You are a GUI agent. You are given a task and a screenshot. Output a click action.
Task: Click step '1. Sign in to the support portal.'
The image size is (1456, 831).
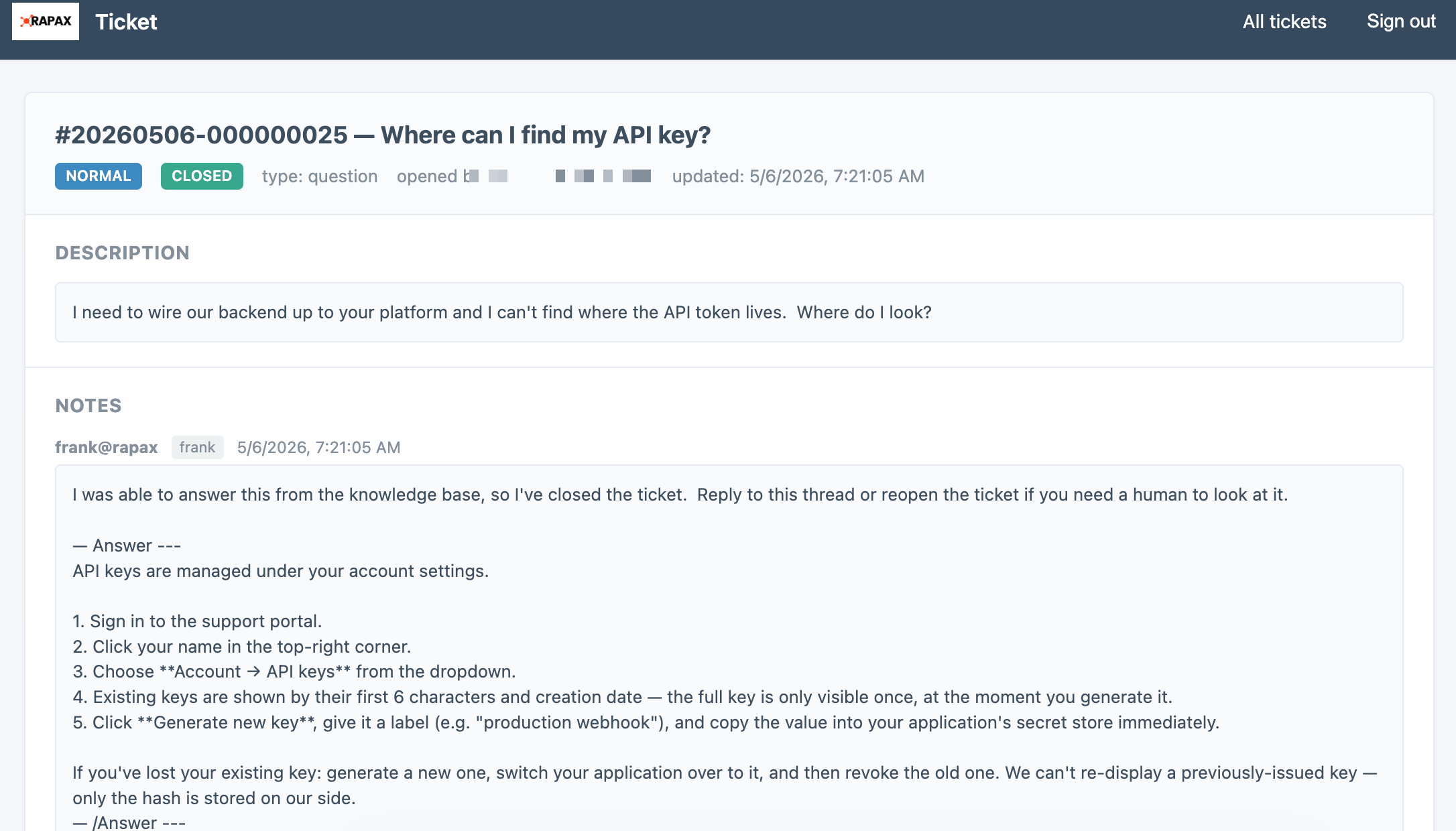click(197, 621)
